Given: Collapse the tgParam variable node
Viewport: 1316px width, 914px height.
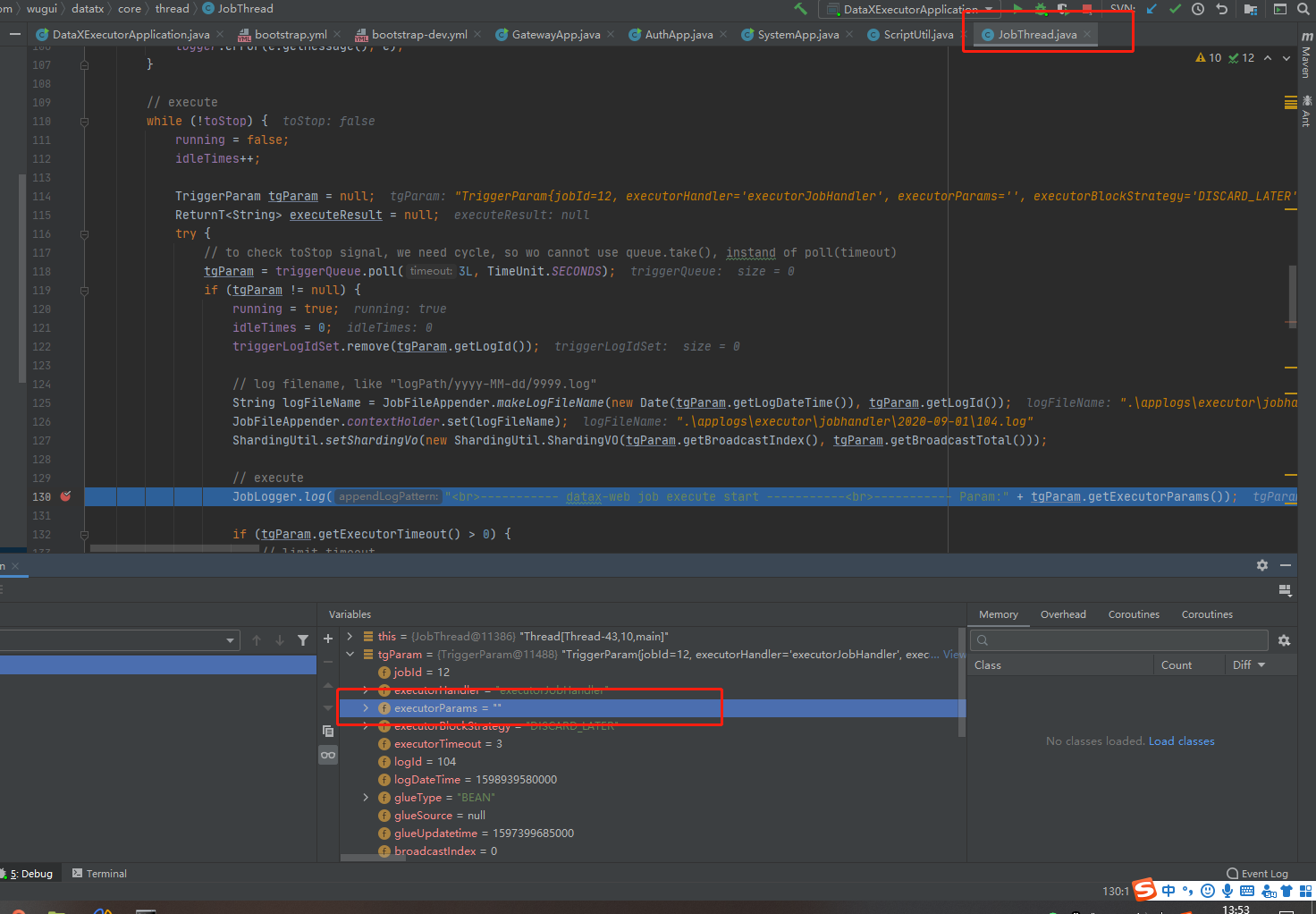Looking at the screenshot, I should [350, 654].
